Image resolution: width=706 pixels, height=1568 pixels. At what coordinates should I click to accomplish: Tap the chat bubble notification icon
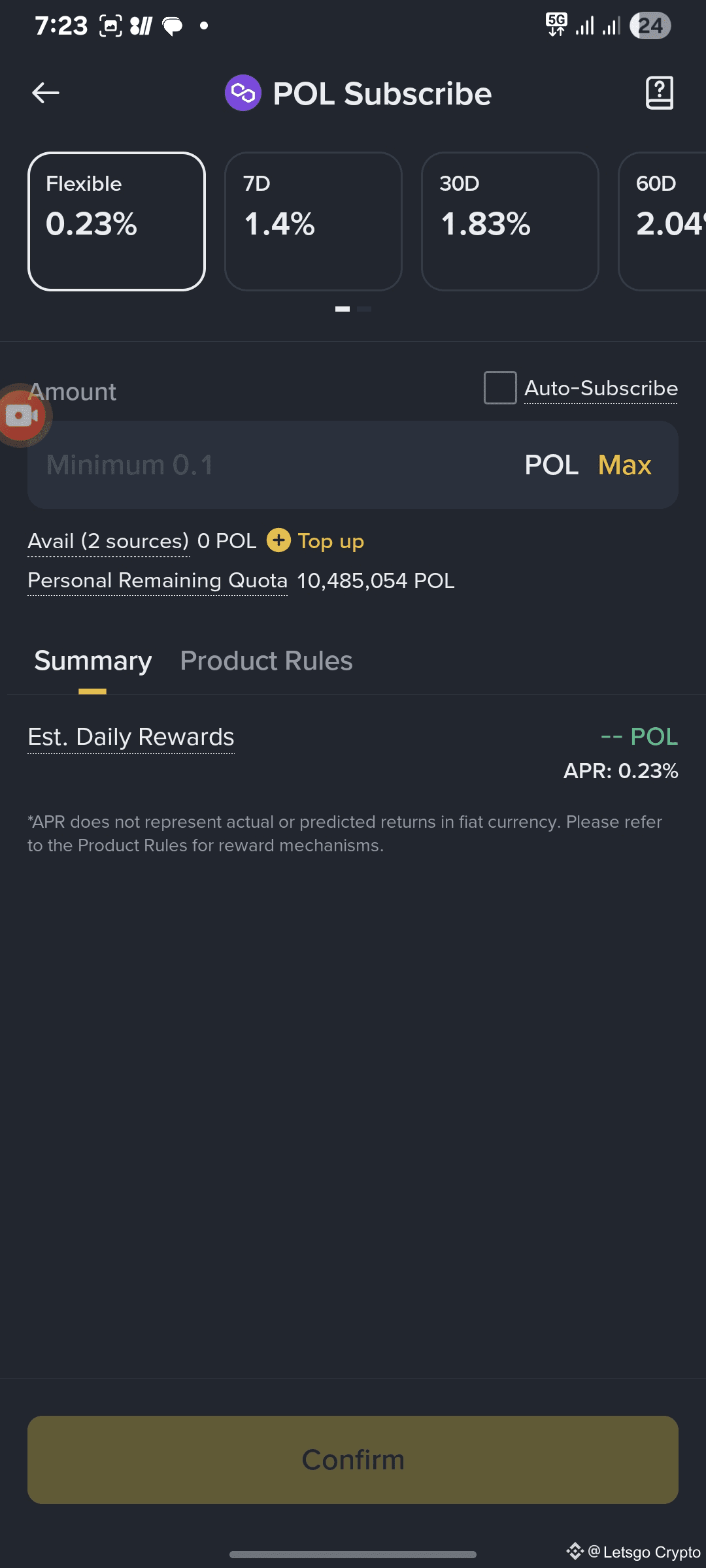(173, 26)
